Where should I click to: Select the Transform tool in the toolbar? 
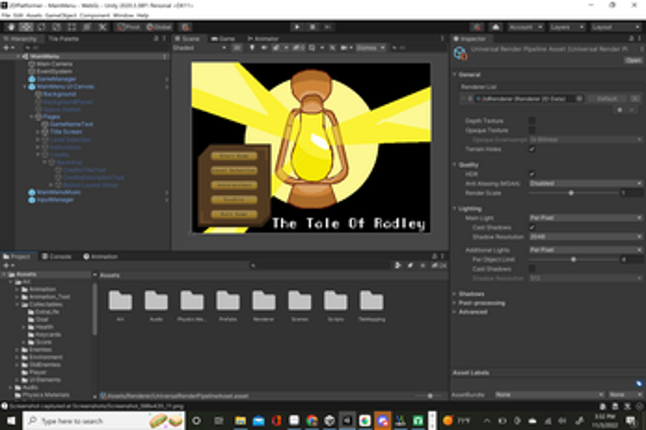pos(87,27)
